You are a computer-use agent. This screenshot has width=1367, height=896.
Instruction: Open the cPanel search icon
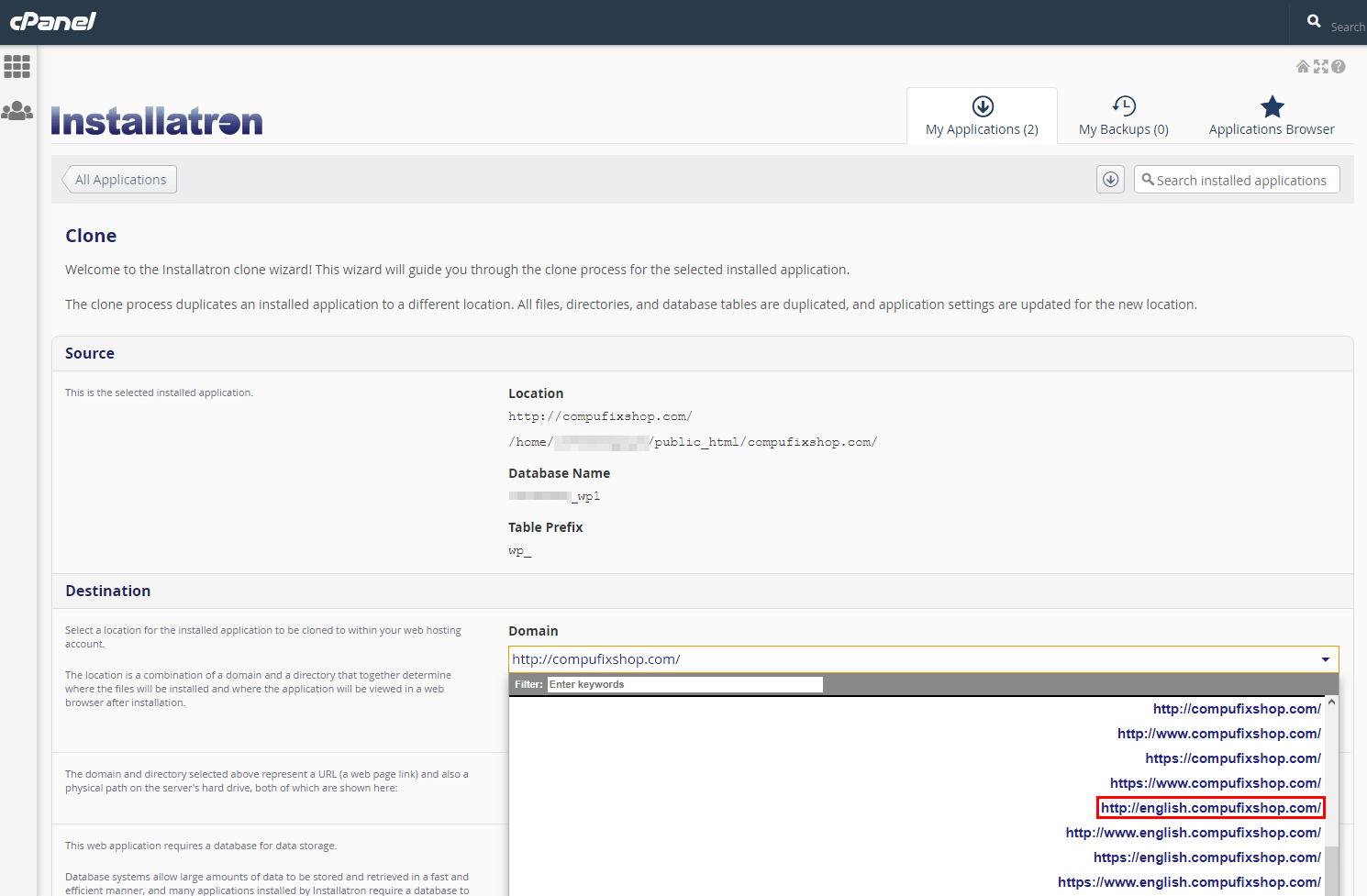pyautogui.click(x=1314, y=21)
